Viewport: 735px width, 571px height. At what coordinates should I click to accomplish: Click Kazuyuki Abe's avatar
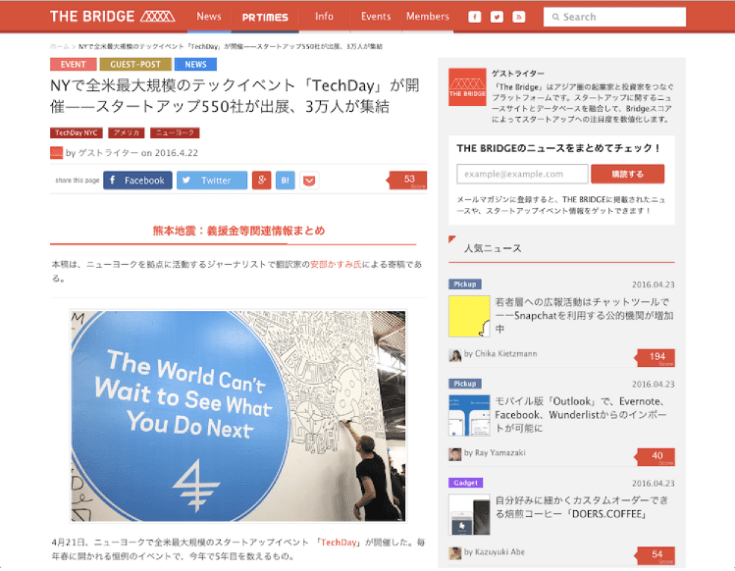click(x=455, y=553)
